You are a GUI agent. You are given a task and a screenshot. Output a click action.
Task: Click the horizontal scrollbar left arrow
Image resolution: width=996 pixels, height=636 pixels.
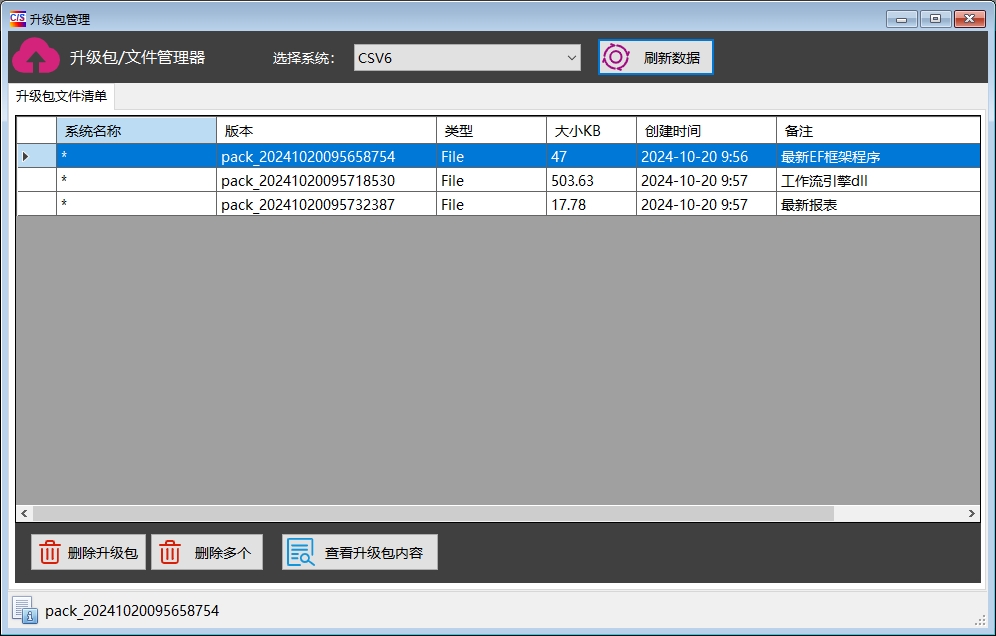25,513
